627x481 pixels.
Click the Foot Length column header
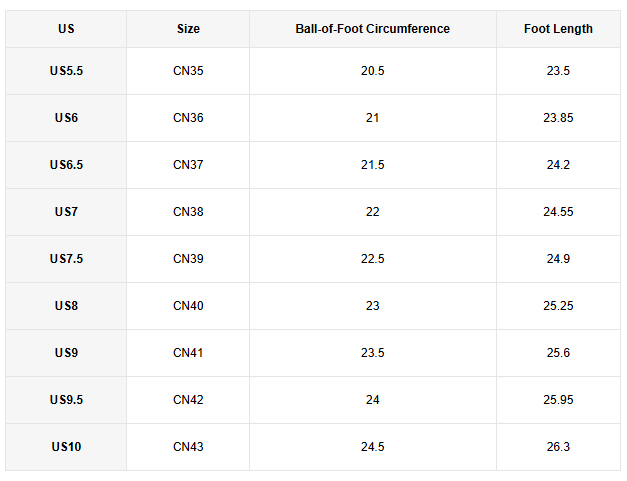tap(558, 29)
